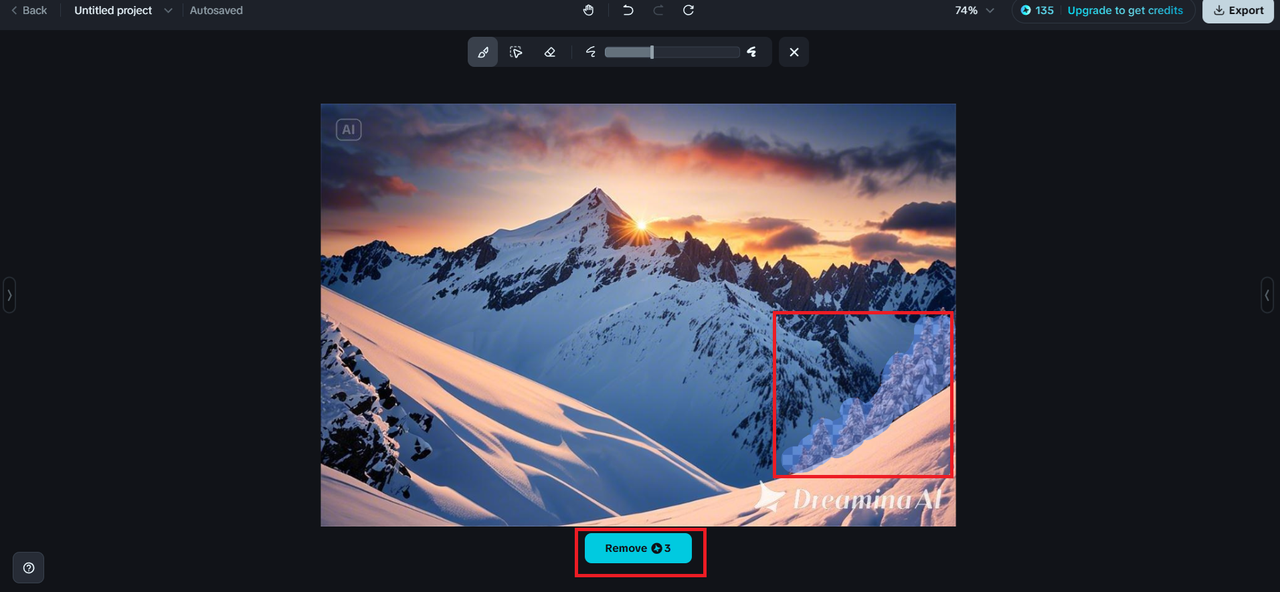Select the quick selection tool
The width and height of the screenshot is (1280, 592).
pos(516,52)
